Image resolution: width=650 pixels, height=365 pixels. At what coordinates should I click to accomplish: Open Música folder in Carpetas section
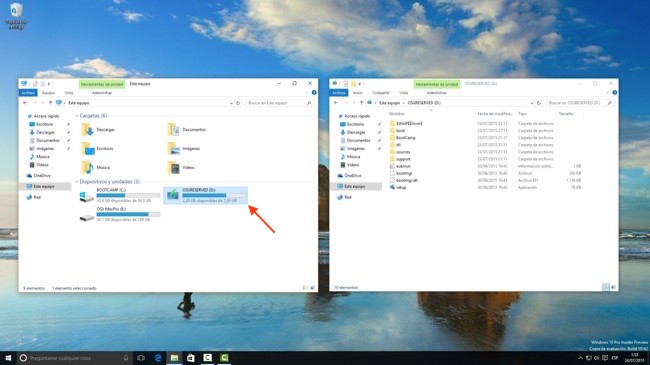pyautogui.click(x=96, y=168)
